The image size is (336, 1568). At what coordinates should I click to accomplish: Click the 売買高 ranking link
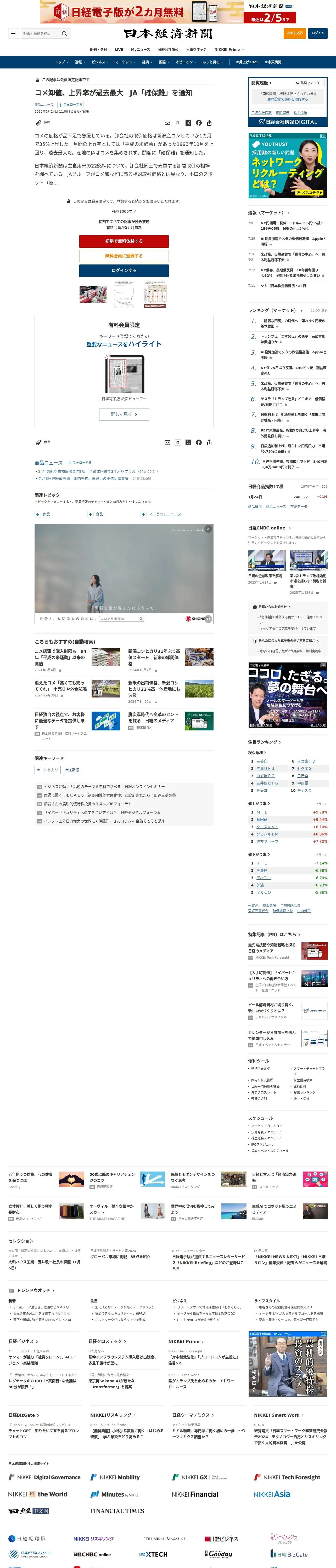pos(253,905)
